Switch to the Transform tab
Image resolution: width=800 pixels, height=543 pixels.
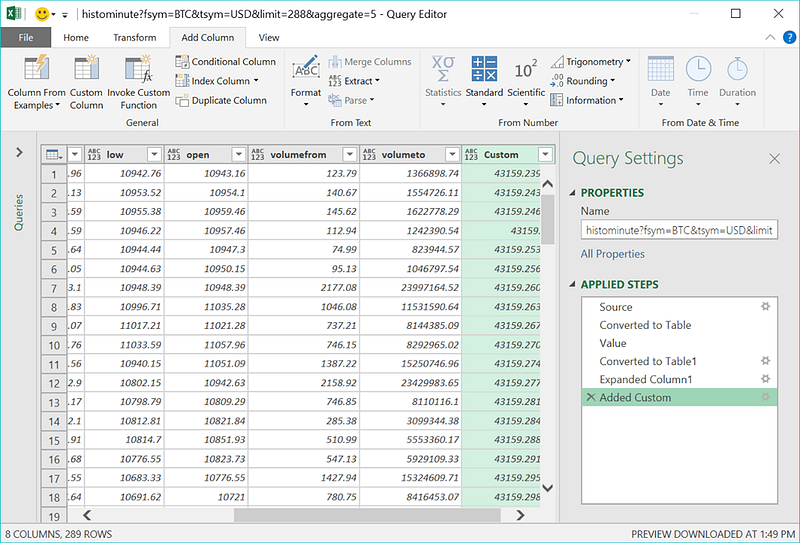tap(134, 38)
